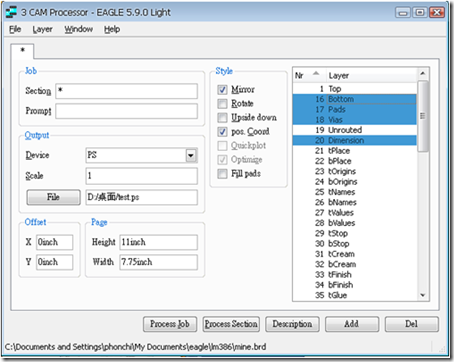Select layer 32 bCream
Screen dimensions: 454x362
tap(355, 264)
